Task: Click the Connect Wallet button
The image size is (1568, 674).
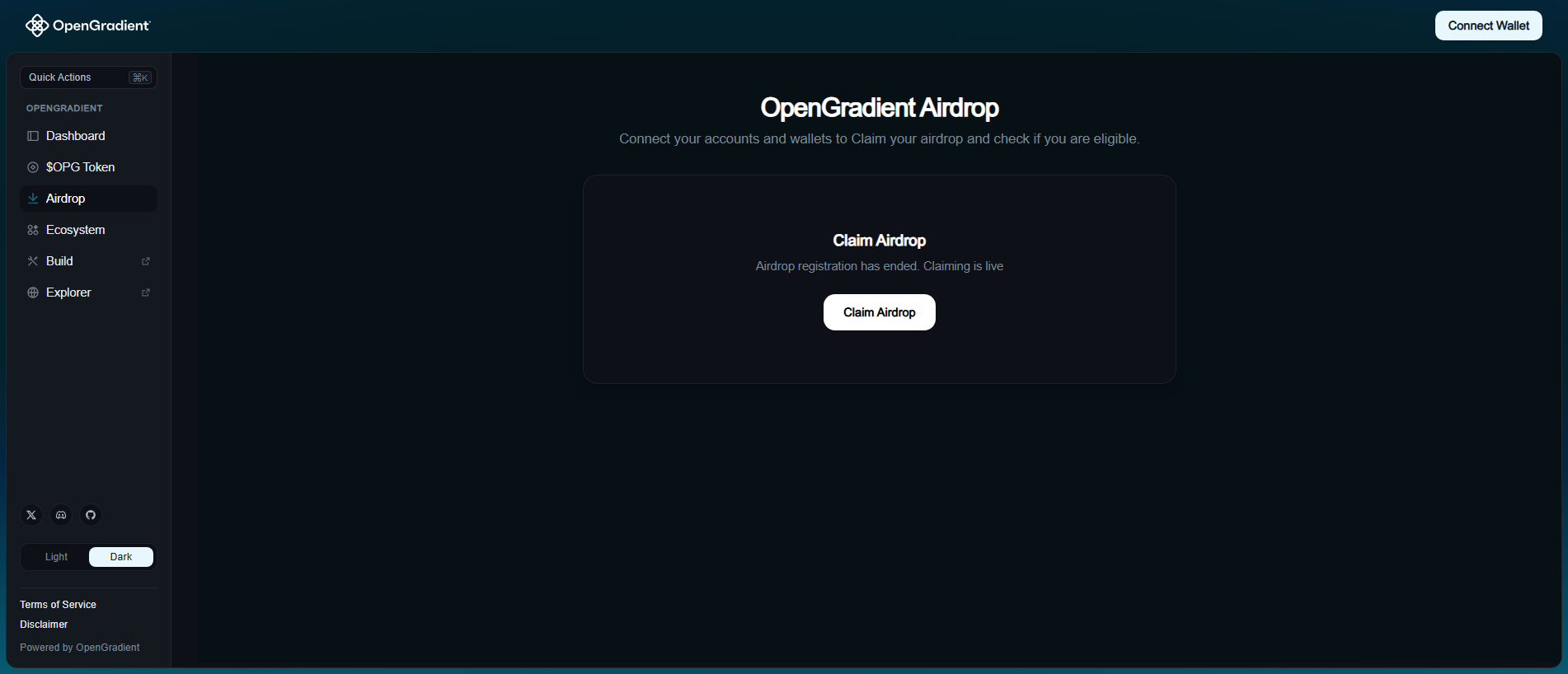Action: 1488,26
